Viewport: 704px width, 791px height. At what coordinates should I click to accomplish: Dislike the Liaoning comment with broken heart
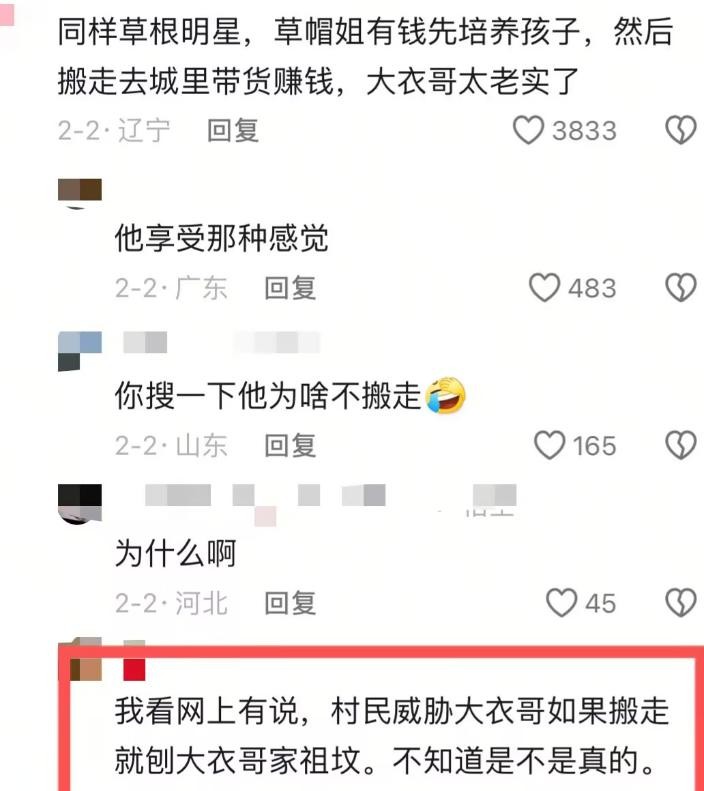coord(681,130)
